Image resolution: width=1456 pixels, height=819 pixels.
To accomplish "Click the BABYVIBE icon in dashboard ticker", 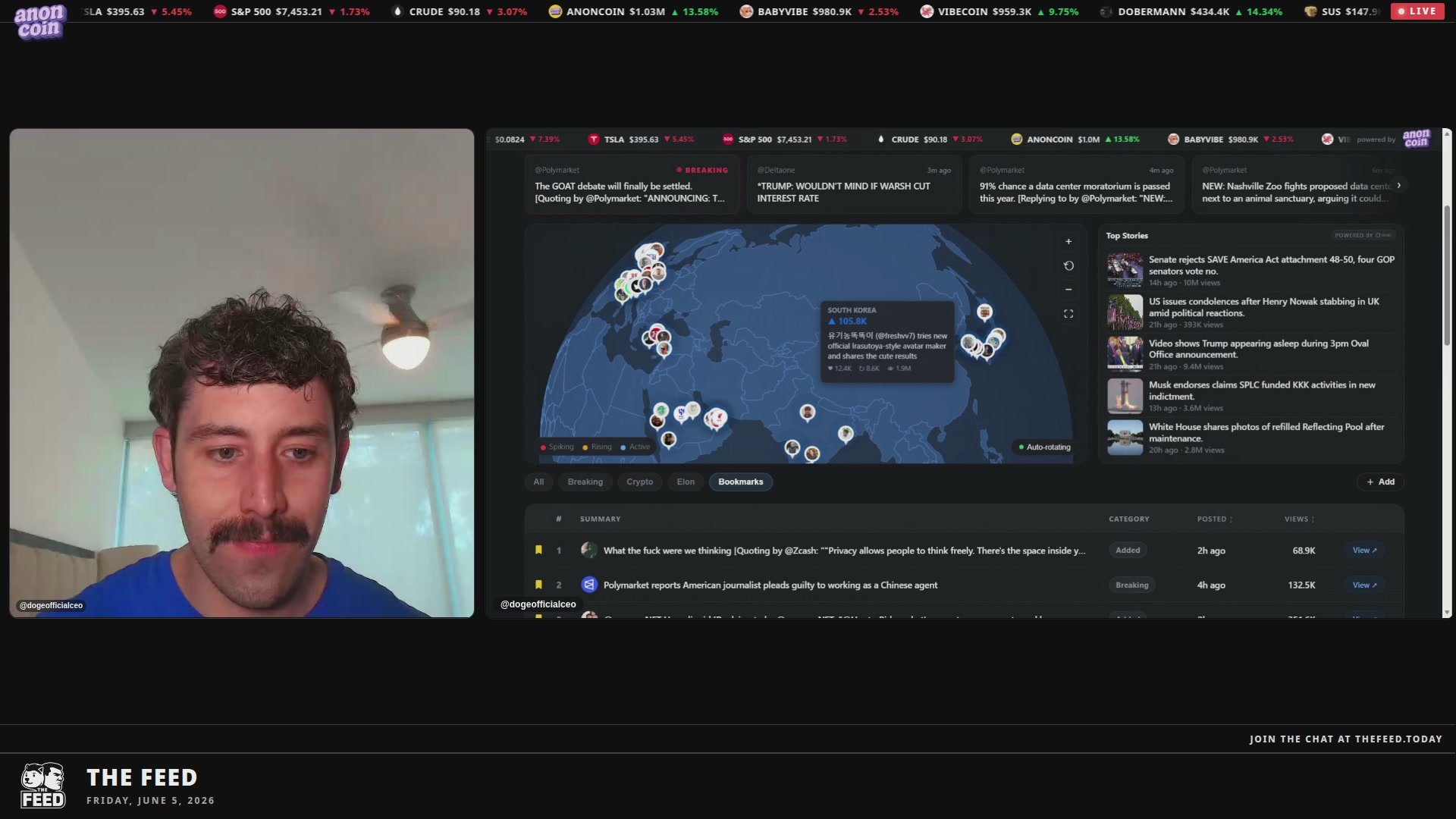I will [x=1173, y=140].
